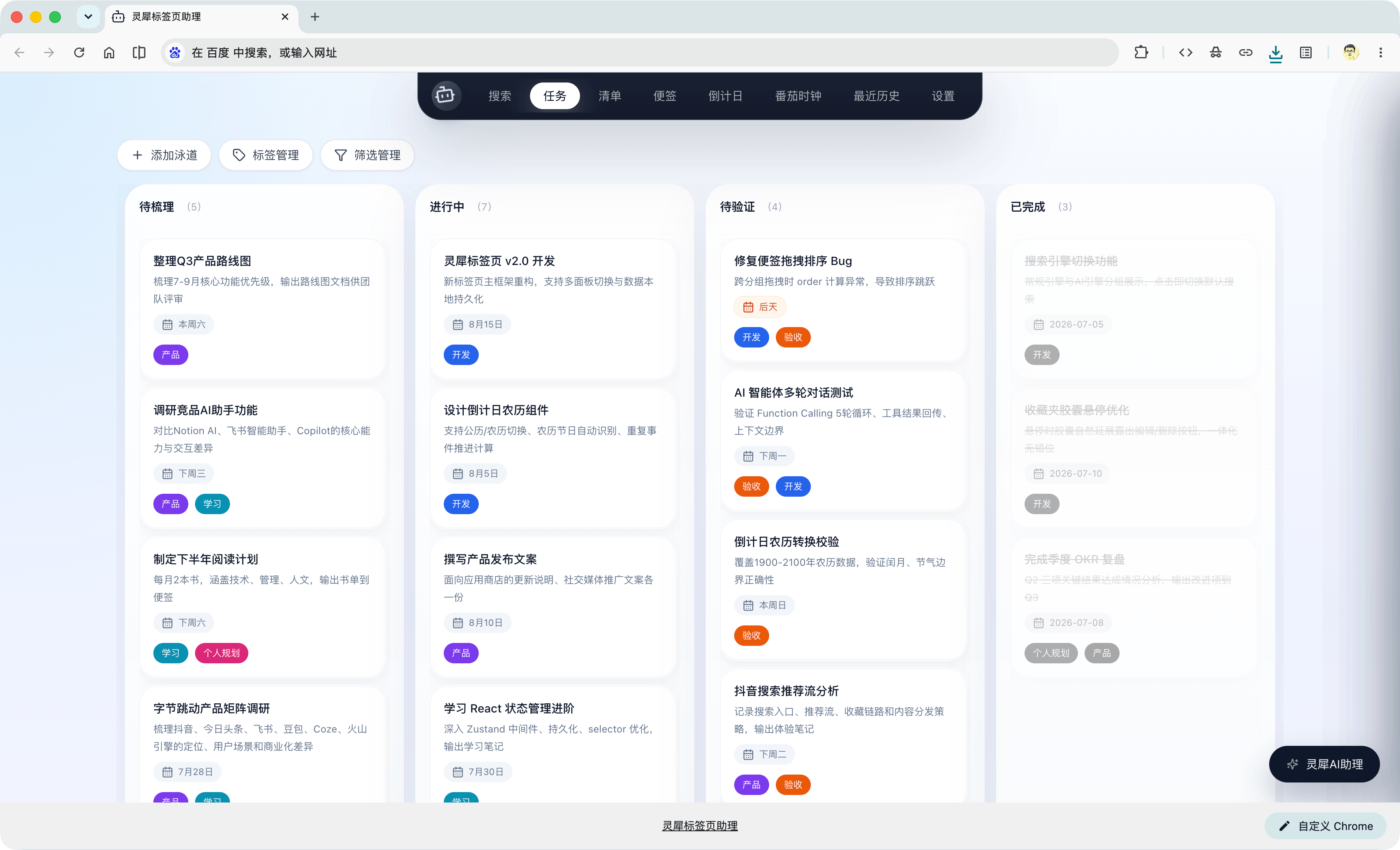The height and width of the screenshot is (850, 1400).
Task: Close the 灵犀标签页助理 tab
Action: (x=285, y=17)
